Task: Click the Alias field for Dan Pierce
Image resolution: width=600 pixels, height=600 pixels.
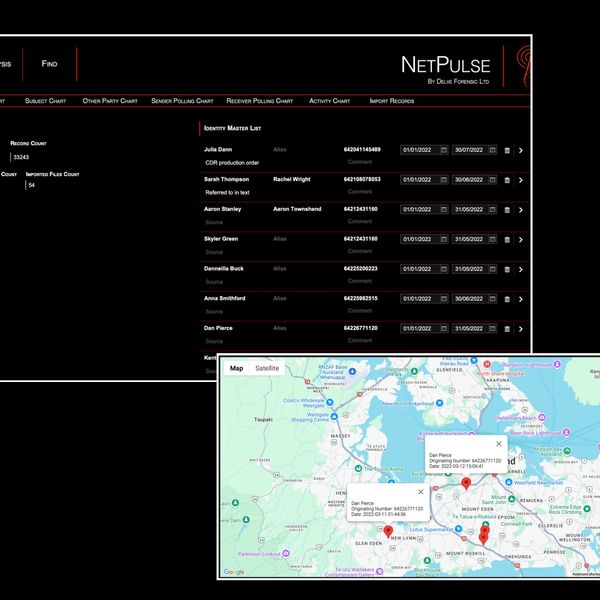Action: tap(280, 328)
